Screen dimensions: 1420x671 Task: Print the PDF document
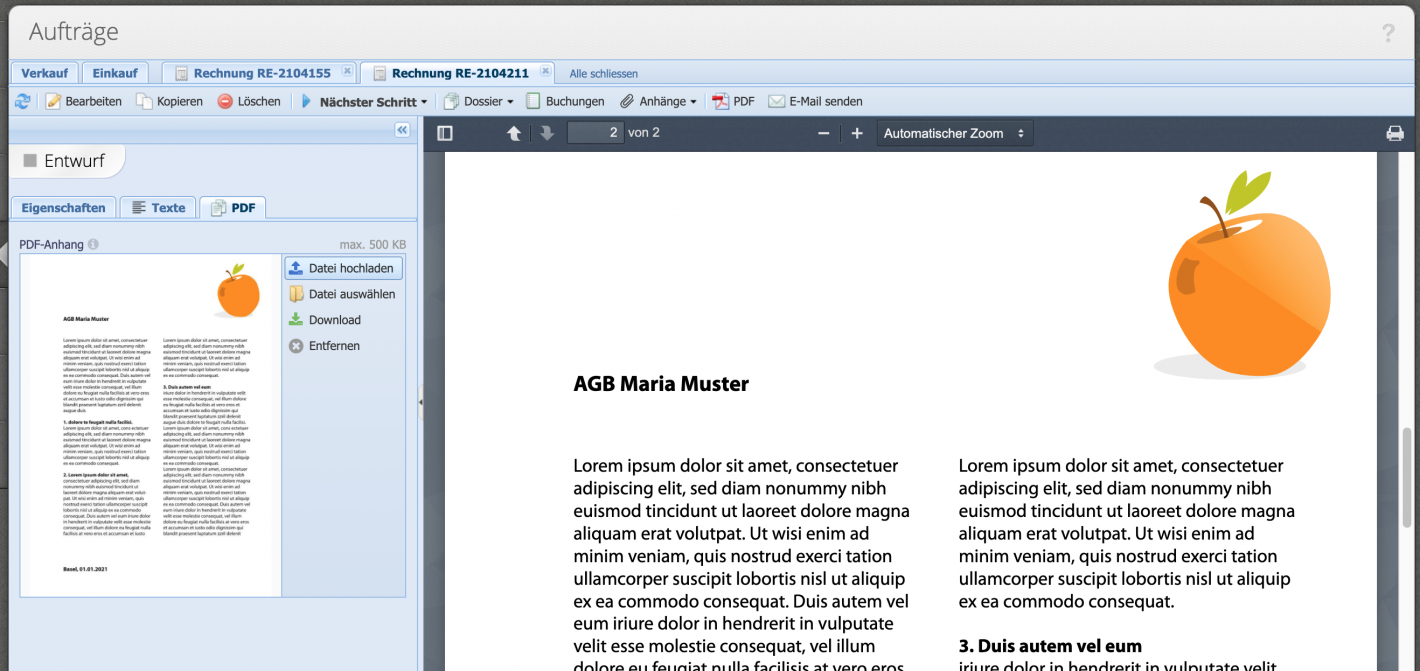coord(1394,132)
